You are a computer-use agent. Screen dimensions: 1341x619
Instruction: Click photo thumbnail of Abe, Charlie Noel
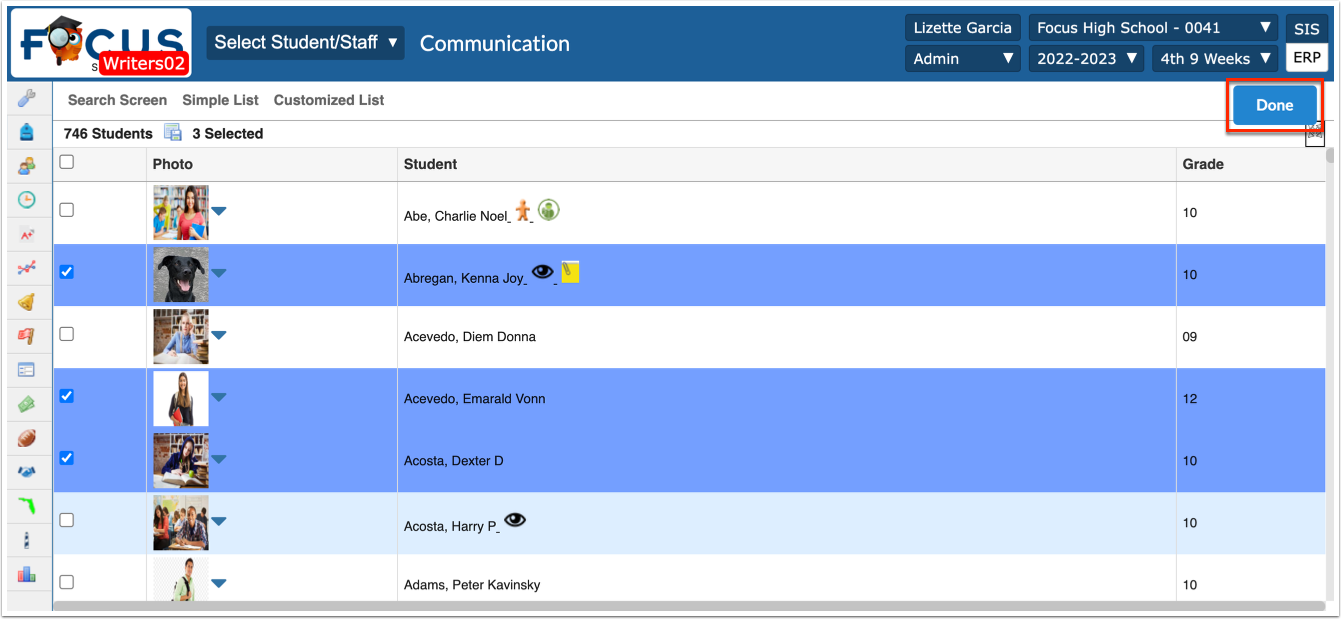click(x=181, y=212)
